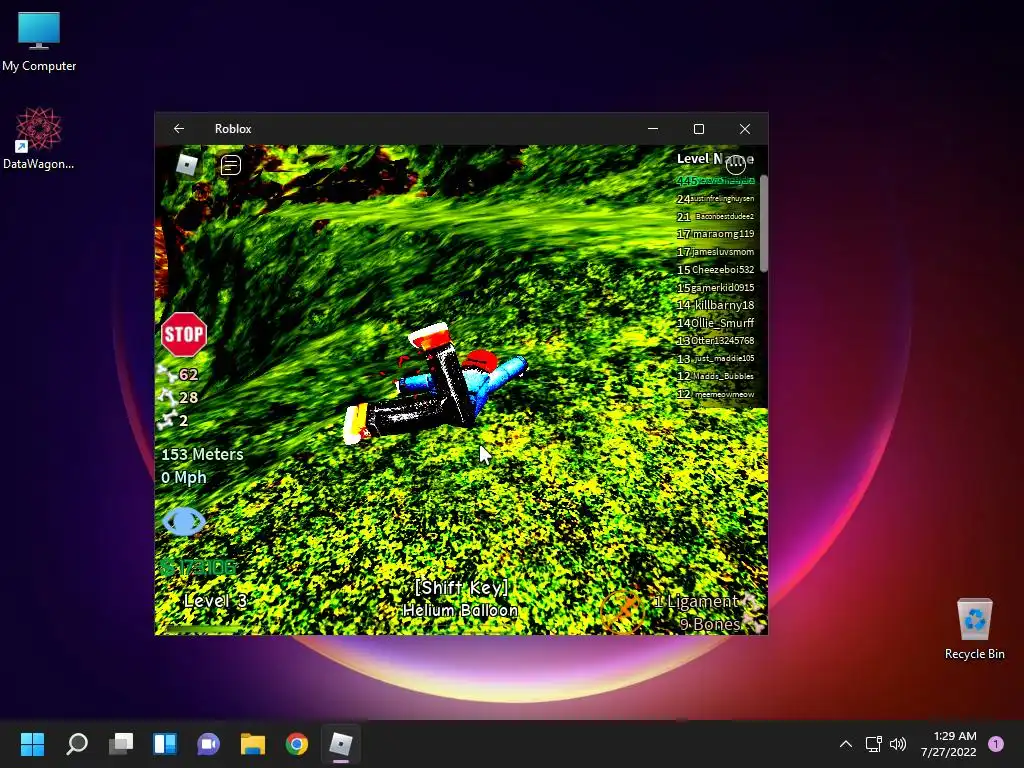The height and width of the screenshot is (768, 1024).
Task: Open Task View from taskbar
Action: [x=121, y=744]
